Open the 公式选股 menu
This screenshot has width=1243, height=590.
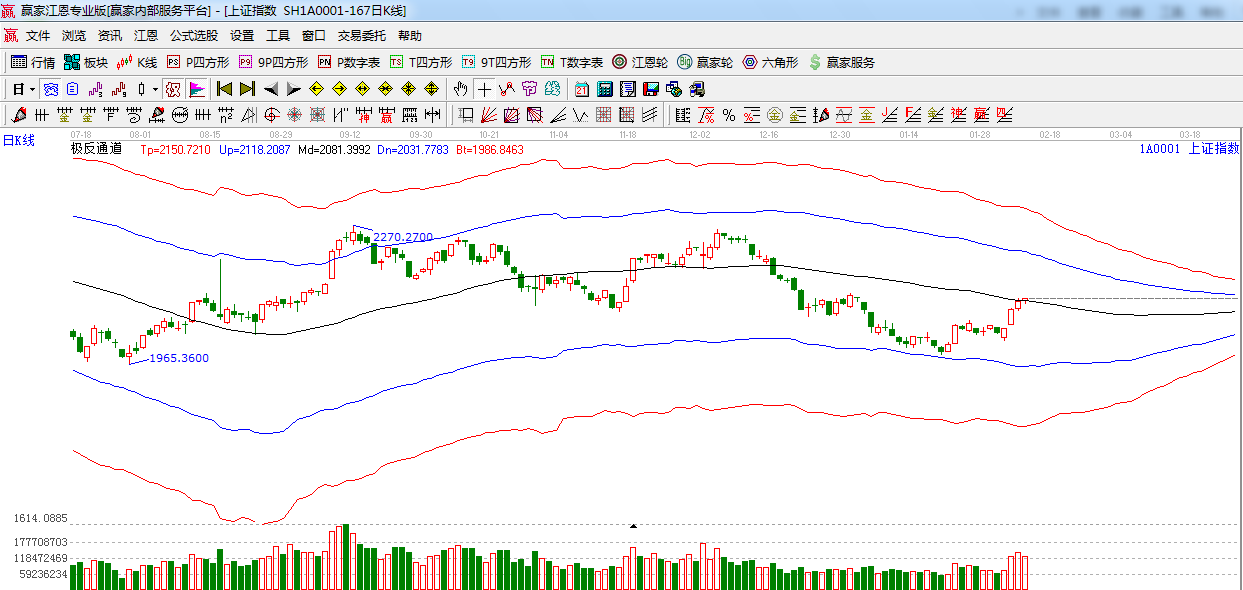[193, 35]
